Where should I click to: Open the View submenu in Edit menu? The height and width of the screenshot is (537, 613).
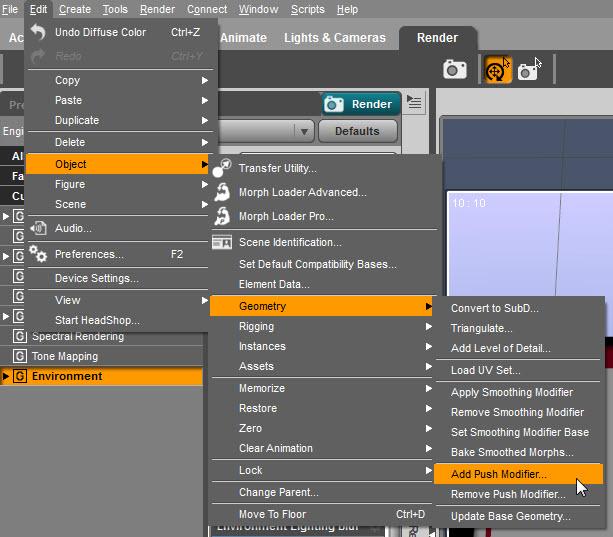(117, 300)
